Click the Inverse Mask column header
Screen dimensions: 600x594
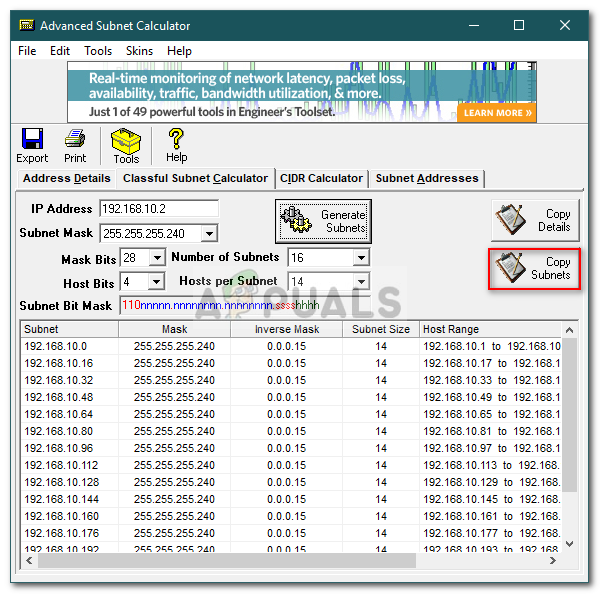[287, 329]
